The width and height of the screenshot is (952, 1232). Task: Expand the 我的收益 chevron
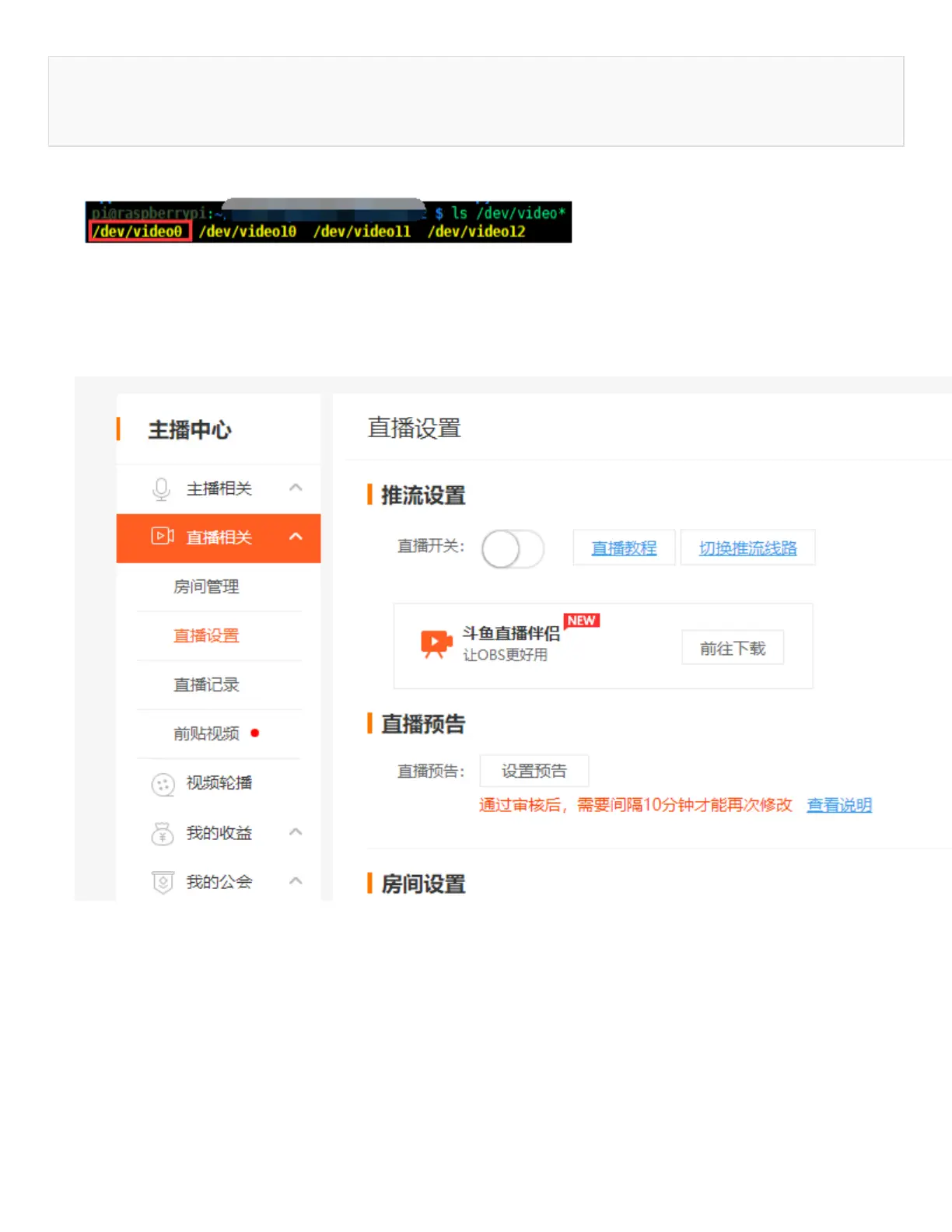pos(296,831)
